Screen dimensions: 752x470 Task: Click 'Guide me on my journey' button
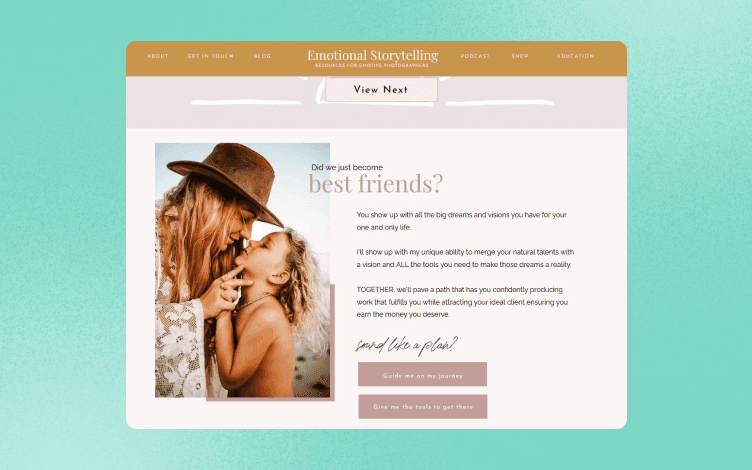[423, 375]
